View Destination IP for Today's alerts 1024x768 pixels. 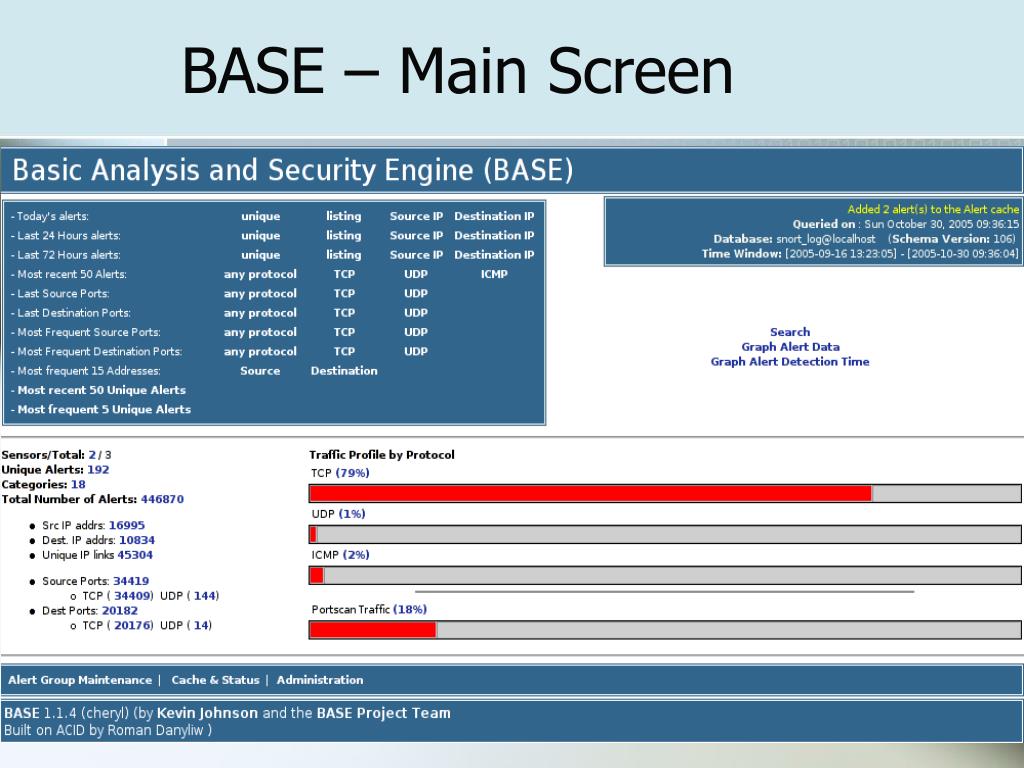click(x=494, y=216)
